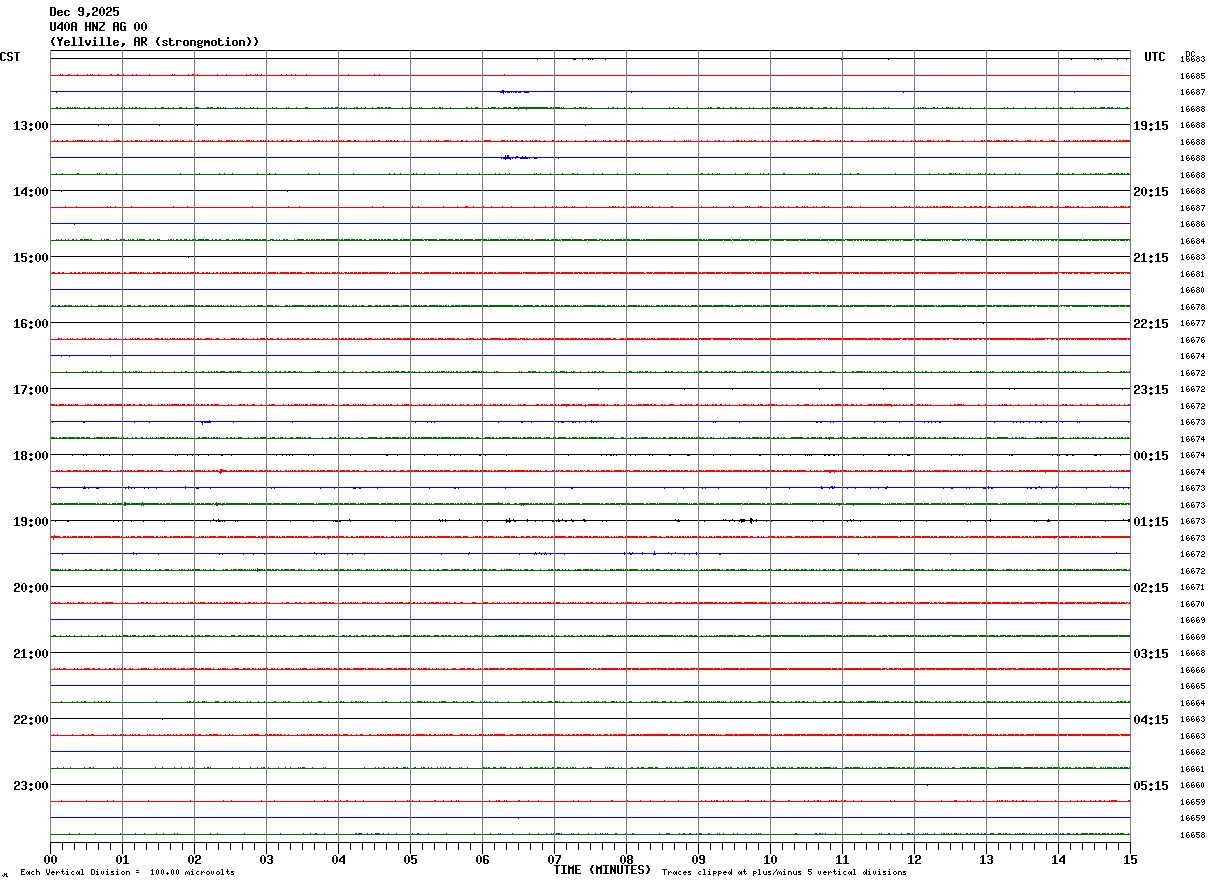Select the 19:00 CST time label
The height and width of the screenshot is (886, 1210).
tap(31, 522)
